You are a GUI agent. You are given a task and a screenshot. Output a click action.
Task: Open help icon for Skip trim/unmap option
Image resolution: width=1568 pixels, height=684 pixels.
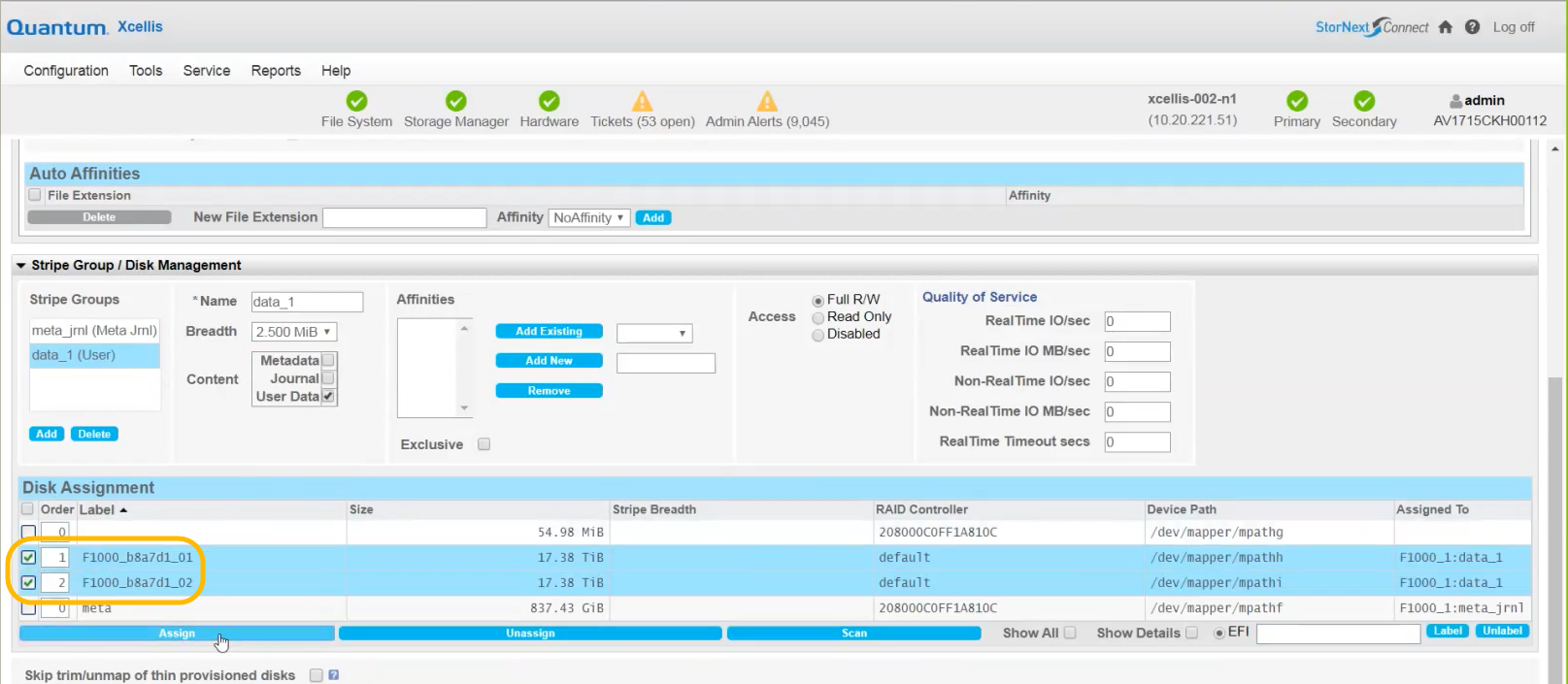(334, 675)
